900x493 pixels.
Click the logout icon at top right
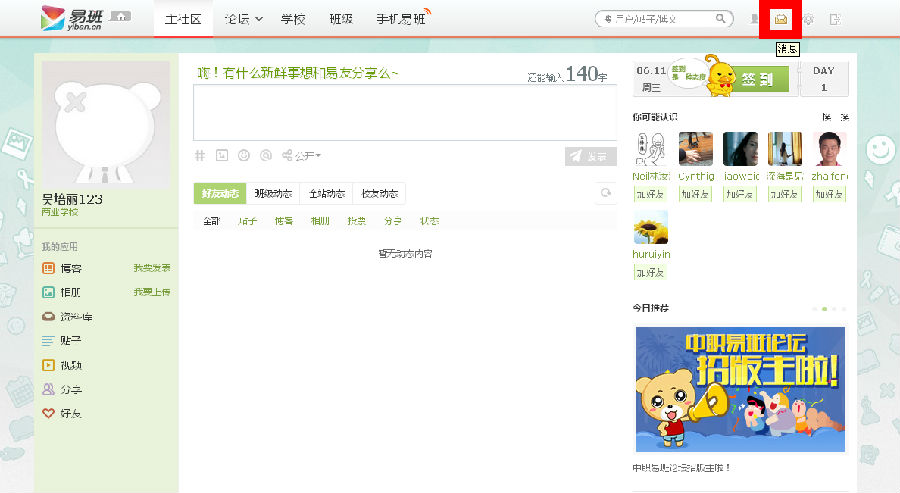click(x=836, y=19)
